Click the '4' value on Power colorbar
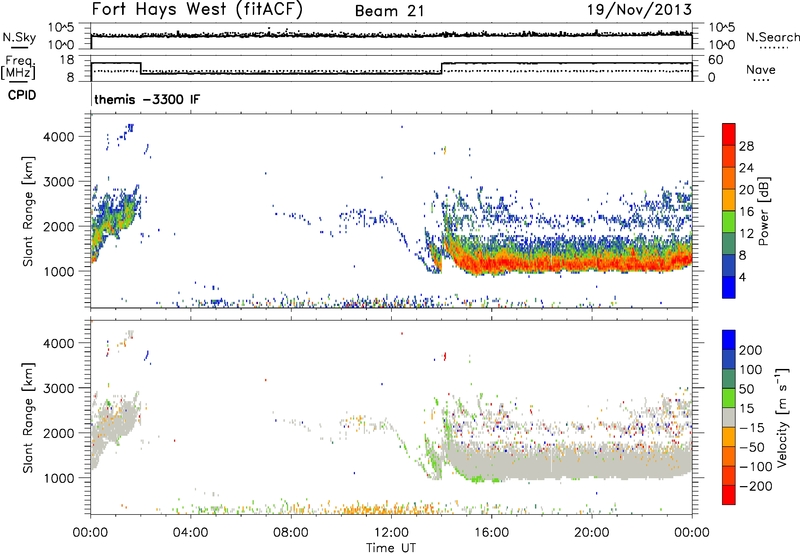The image size is (800, 554). click(x=742, y=277)
